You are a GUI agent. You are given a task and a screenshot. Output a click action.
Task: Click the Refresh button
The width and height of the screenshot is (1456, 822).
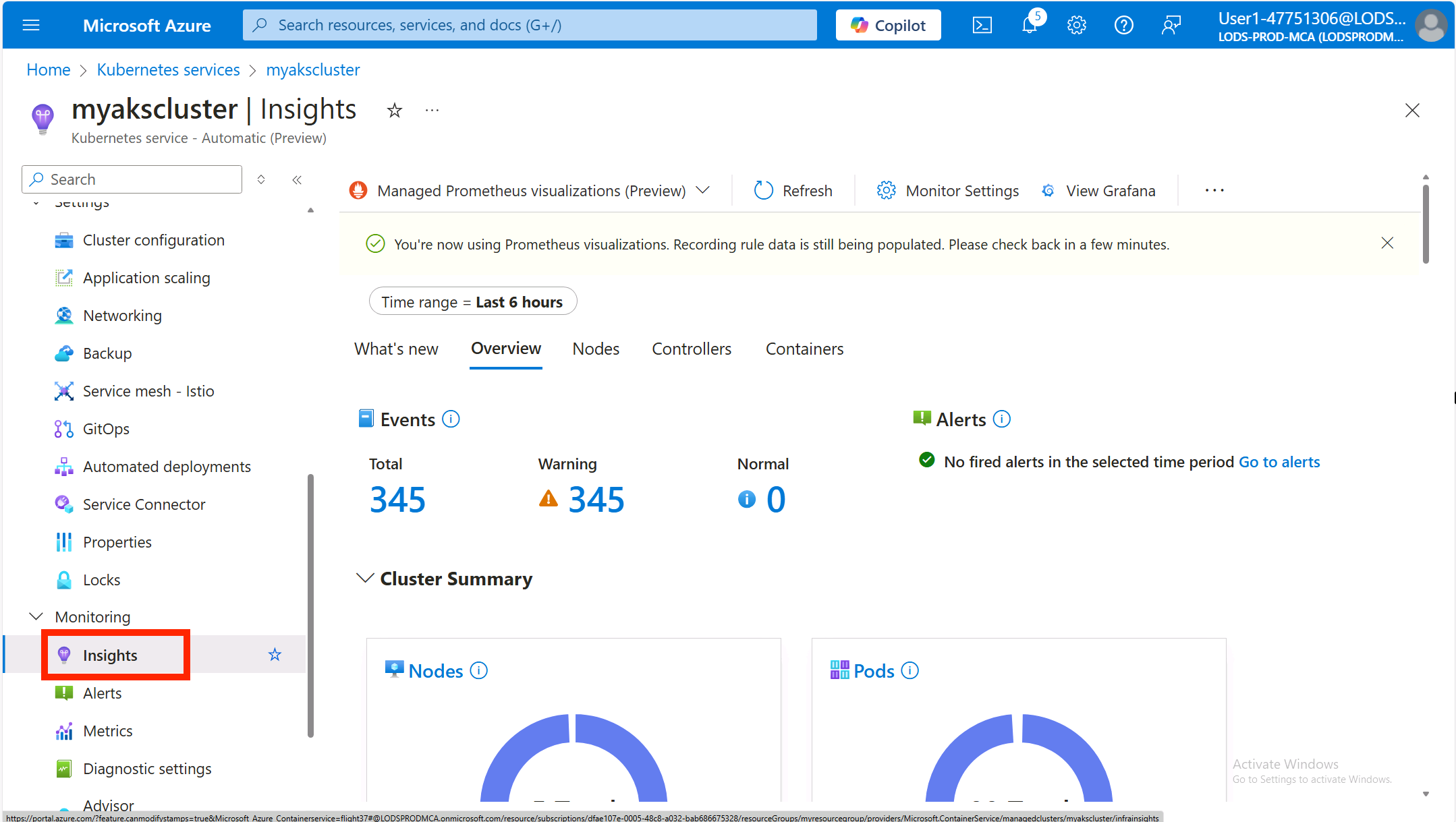coord(793,191)
